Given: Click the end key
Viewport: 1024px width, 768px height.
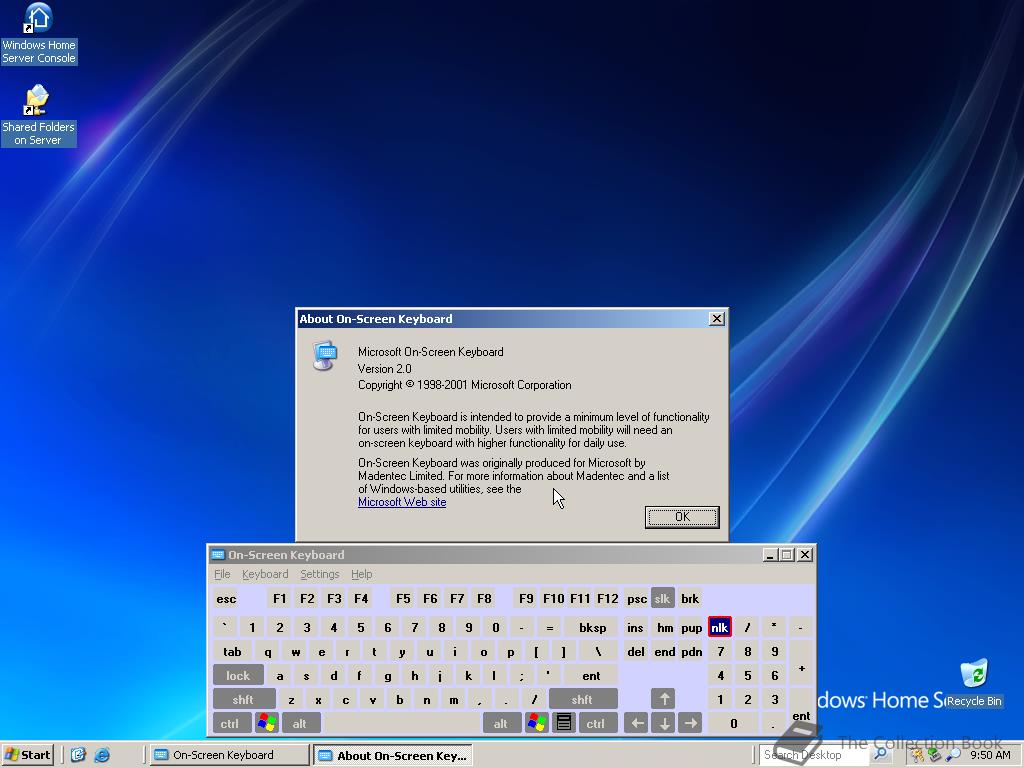Looking at the screenshot, I should pos(664,651).
